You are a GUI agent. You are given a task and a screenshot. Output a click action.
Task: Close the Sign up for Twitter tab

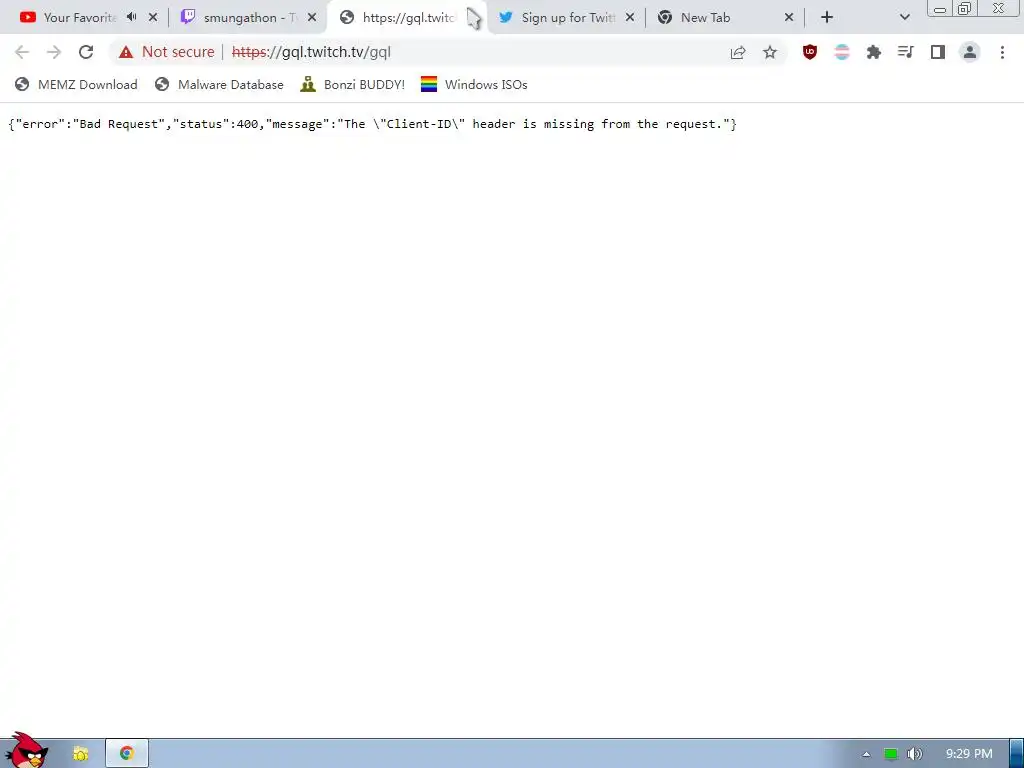pos(630,18)
